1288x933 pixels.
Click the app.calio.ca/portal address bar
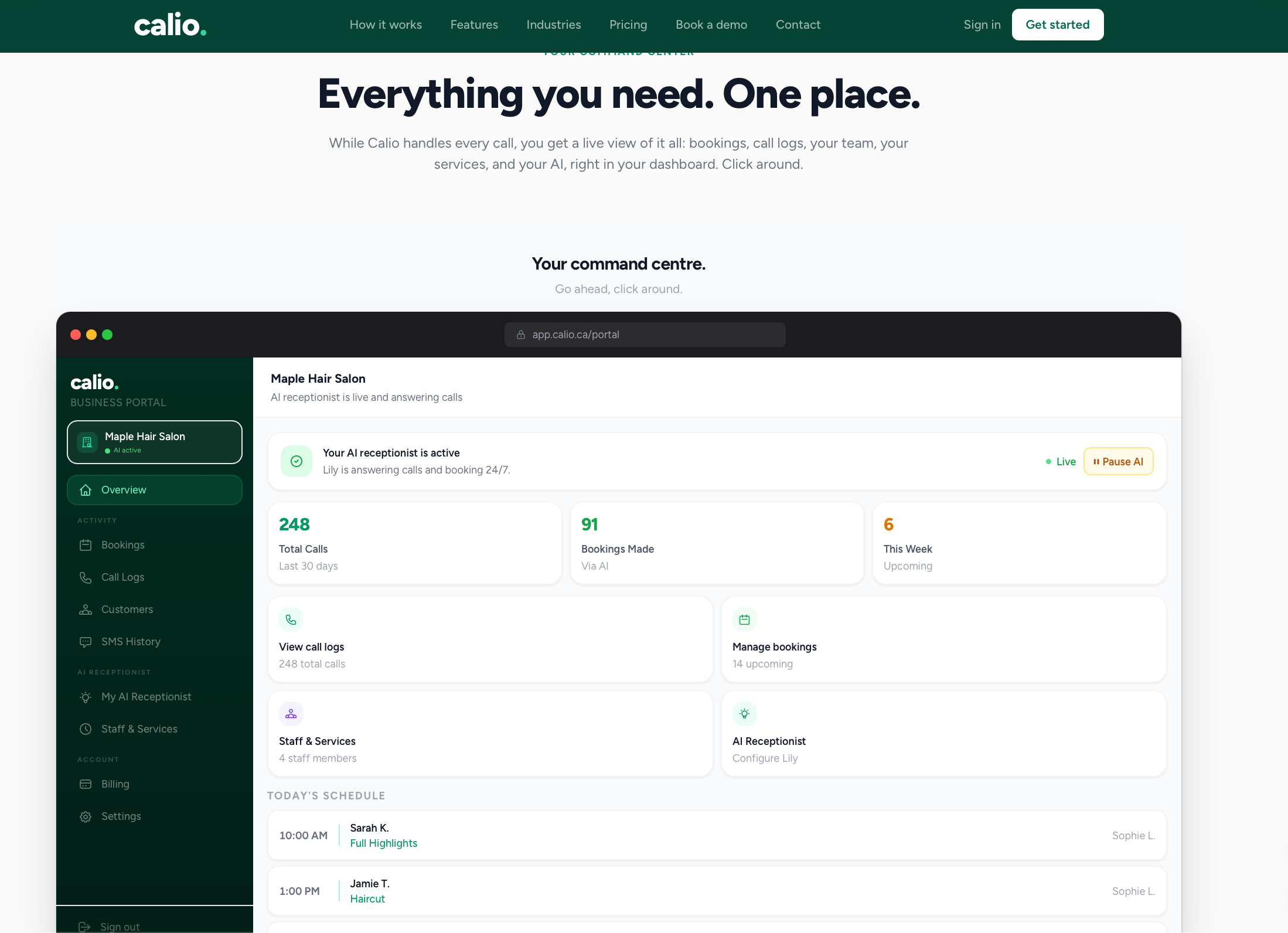(x=645, y=335)
